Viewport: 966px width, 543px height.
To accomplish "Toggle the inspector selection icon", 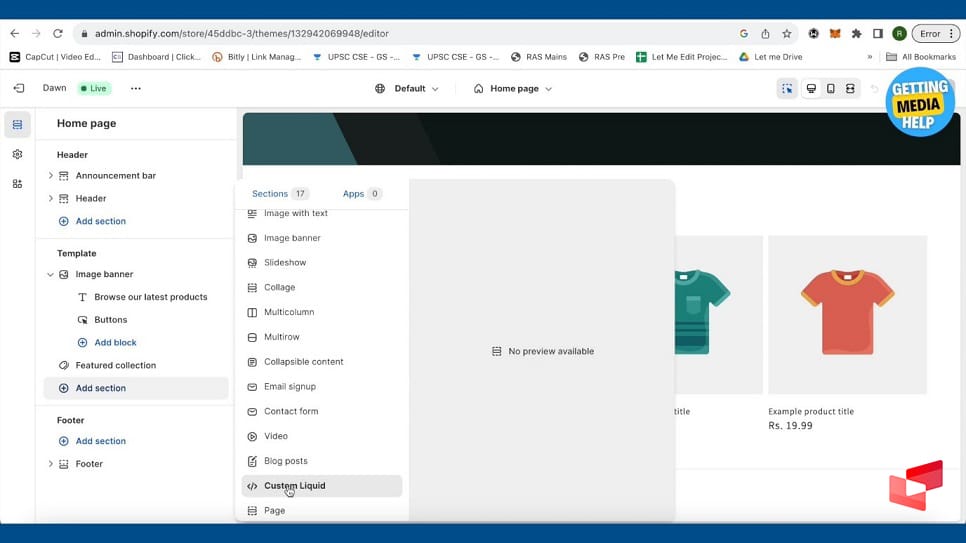I will click(x=787, y=89).
